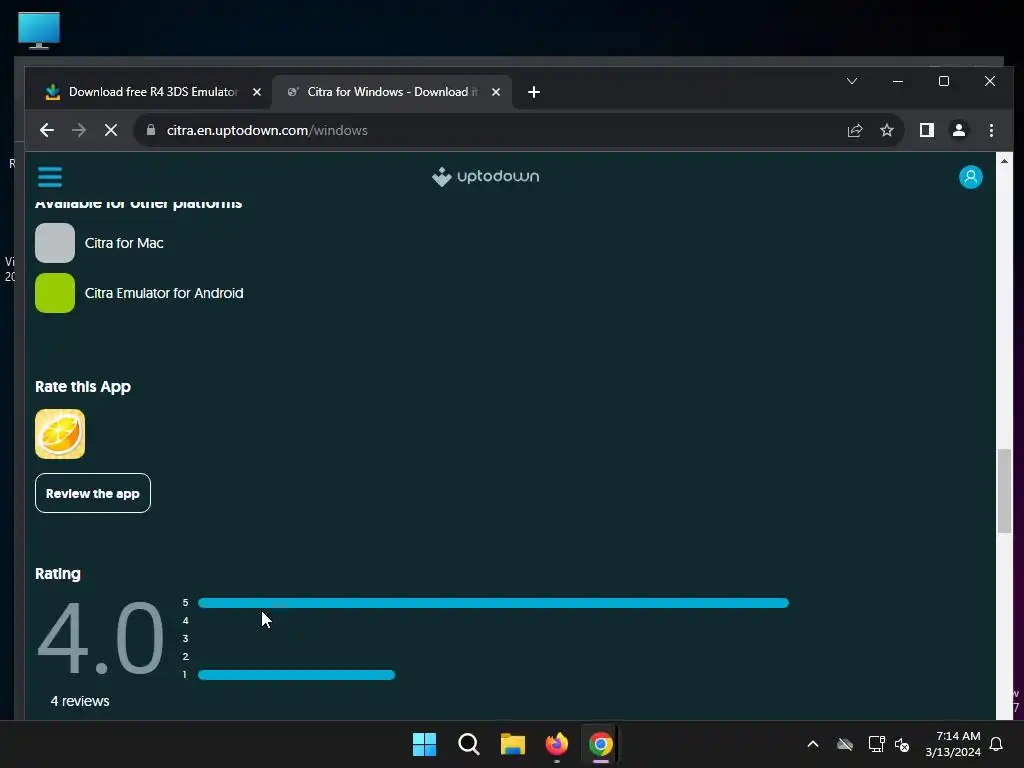Open Windows taskbar search
The image size is (1024, 768).
click(468, 744)
